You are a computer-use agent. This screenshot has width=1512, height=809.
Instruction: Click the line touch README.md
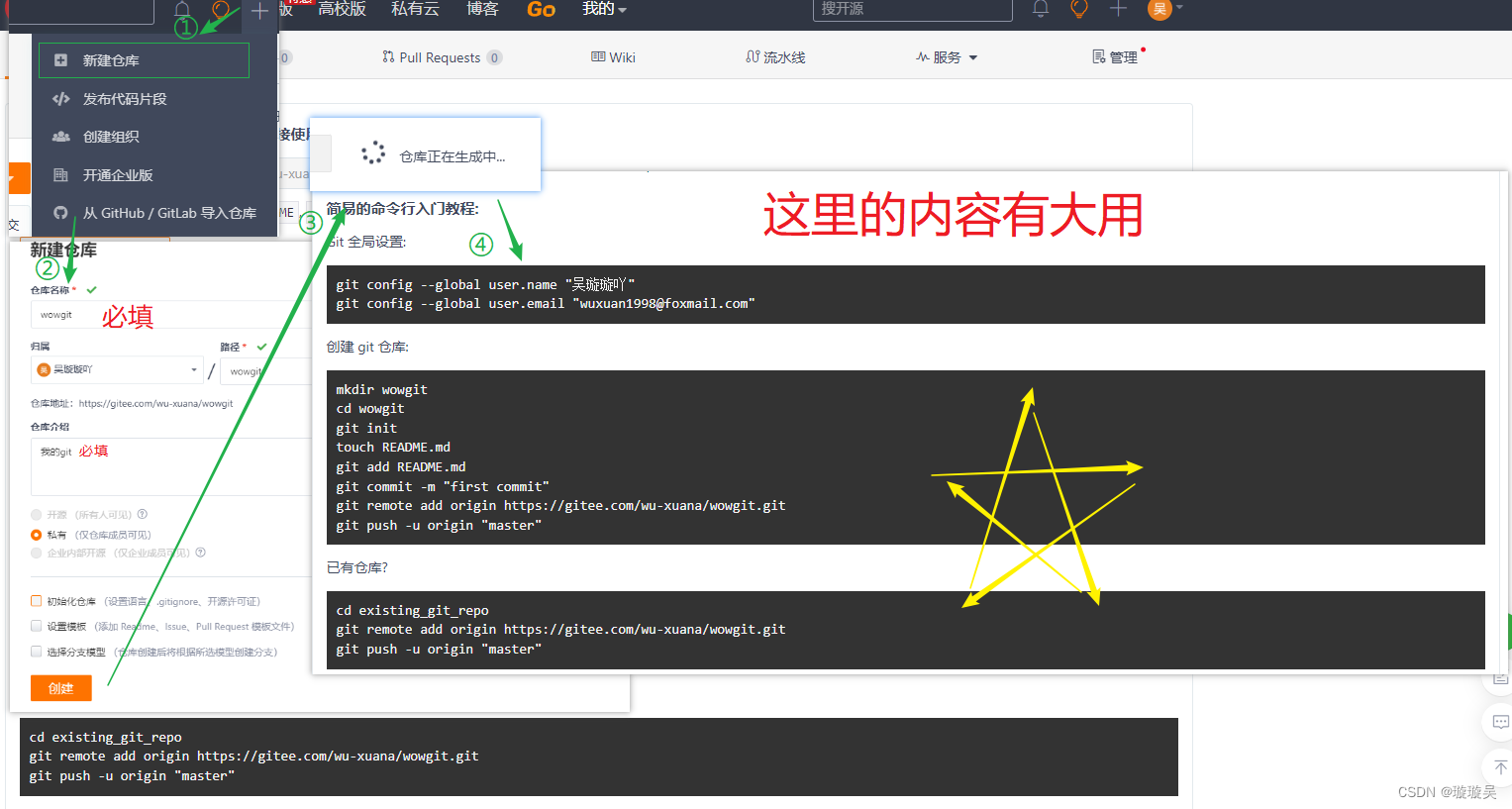click(393, 448)
